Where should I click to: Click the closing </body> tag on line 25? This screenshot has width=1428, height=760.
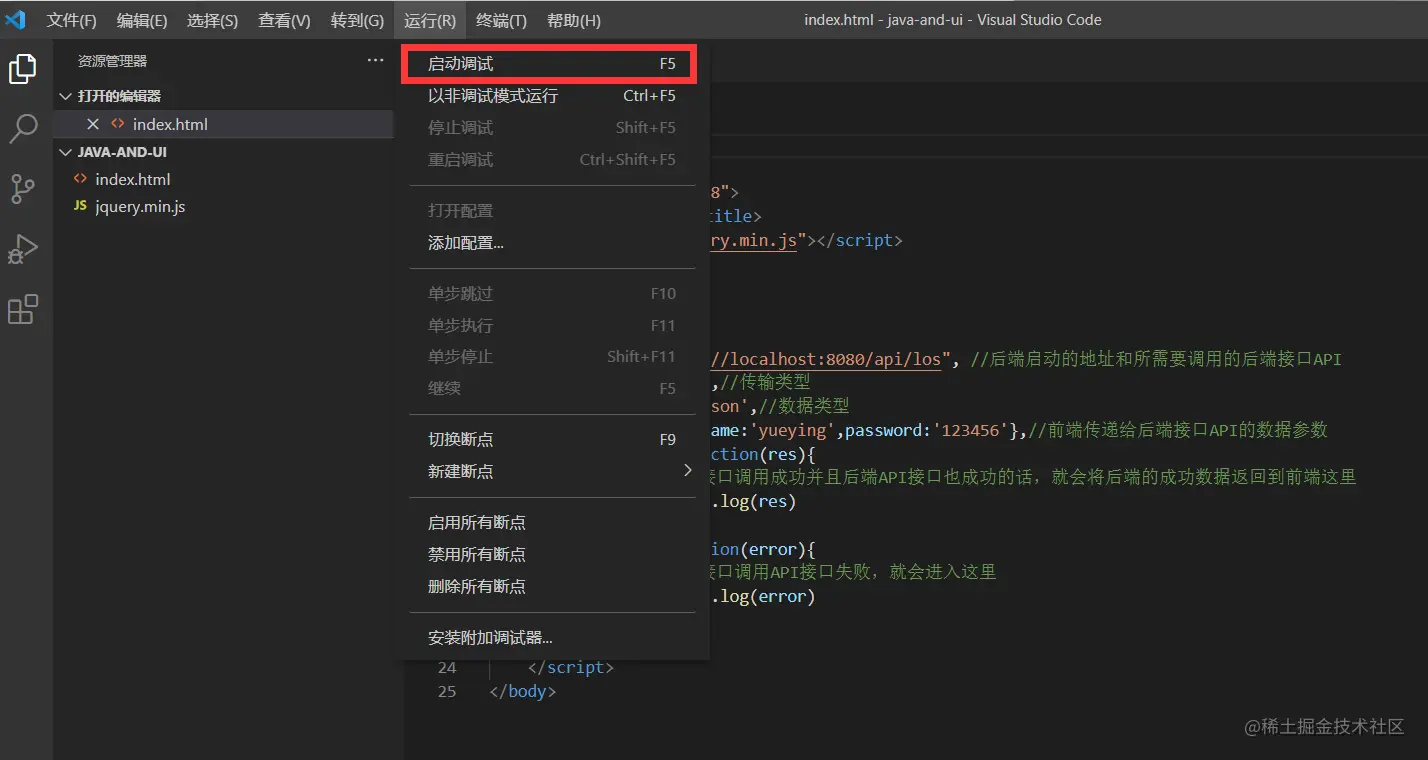click(x=522, y=692)
